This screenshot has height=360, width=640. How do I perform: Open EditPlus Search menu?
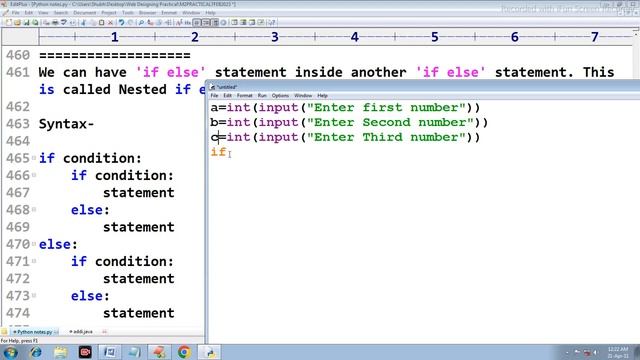tap(61, 13)
